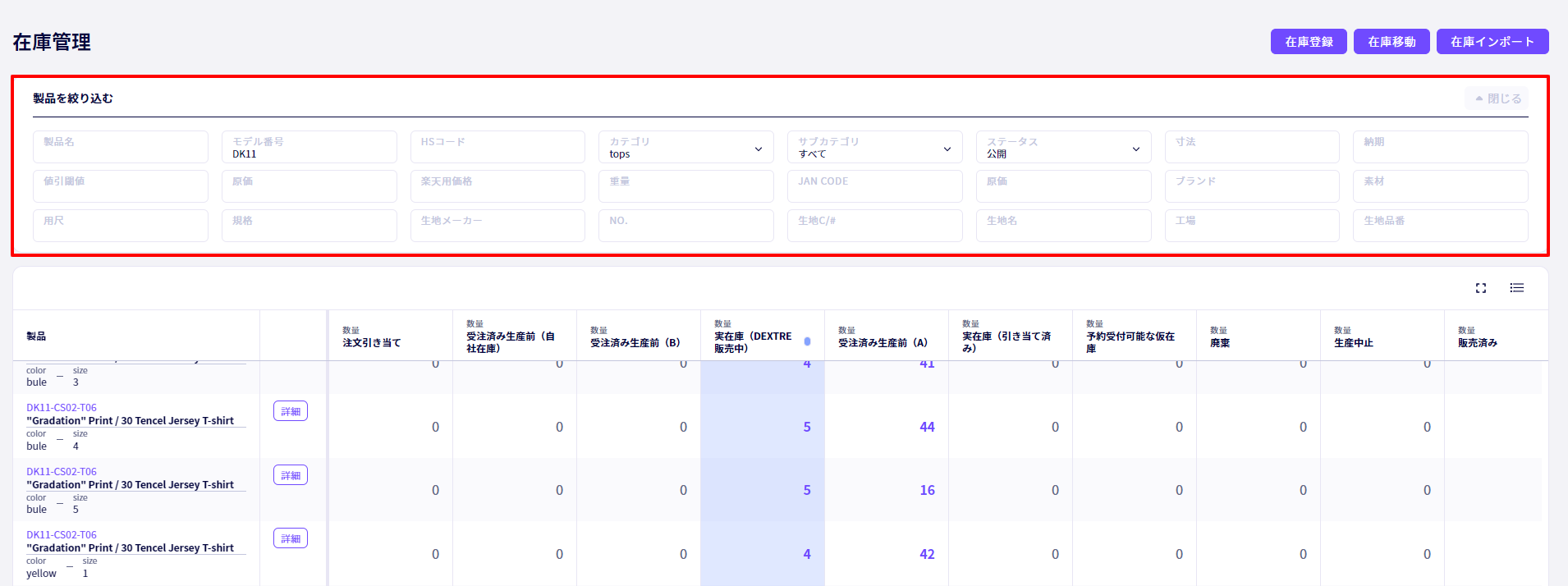The width and height of the screenshot is (1568, 586).
Task: Select the 生地C/# field
Action: [875, 226]
